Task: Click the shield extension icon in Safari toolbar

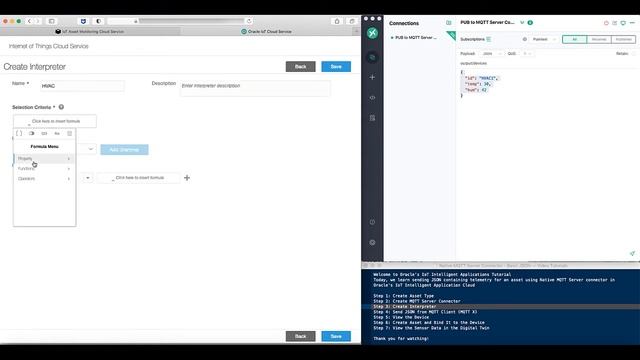Action: [83, 21]
